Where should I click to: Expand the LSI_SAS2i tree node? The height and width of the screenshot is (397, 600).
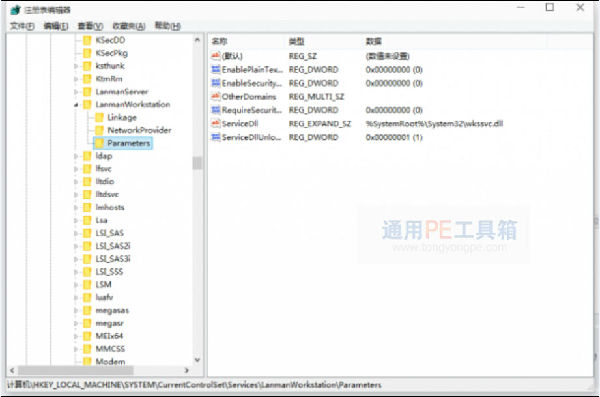point(76,246)
